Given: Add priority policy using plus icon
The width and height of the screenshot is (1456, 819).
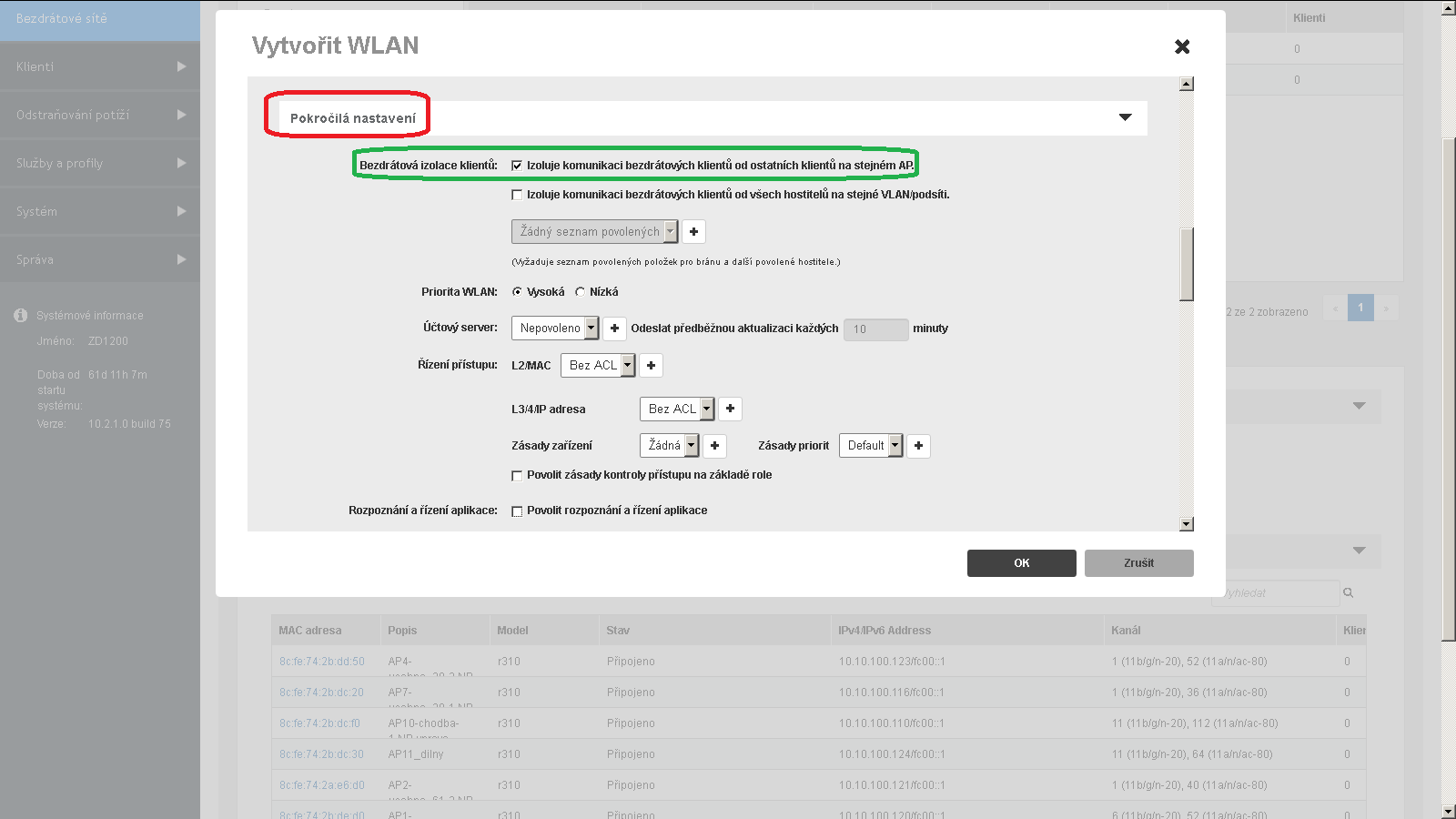Looking at the screenshot, I should pos(918,446).
